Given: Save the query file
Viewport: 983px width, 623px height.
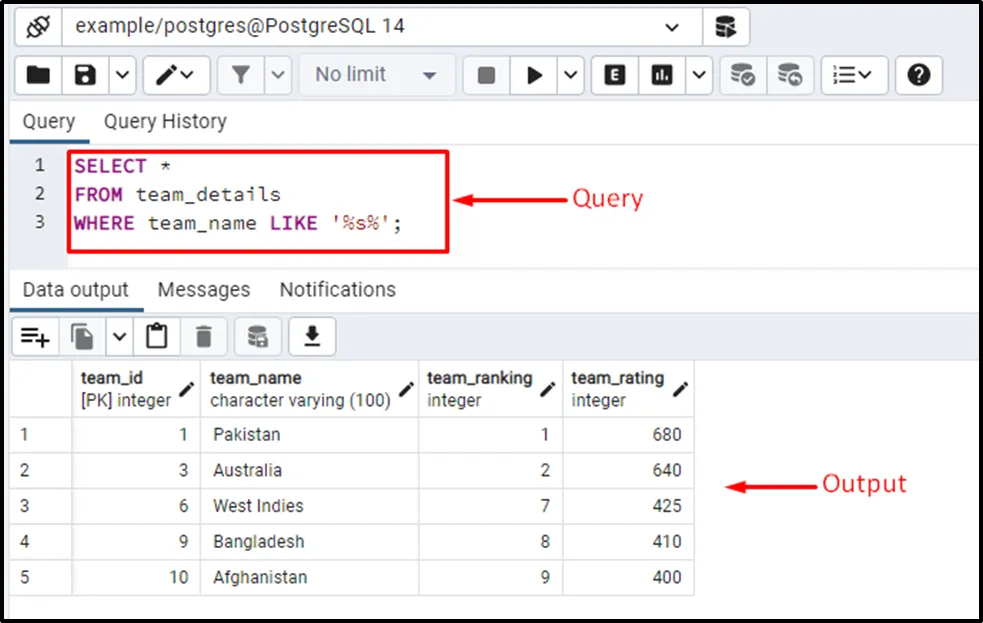Looking at the screenshot, I should 86,75.
